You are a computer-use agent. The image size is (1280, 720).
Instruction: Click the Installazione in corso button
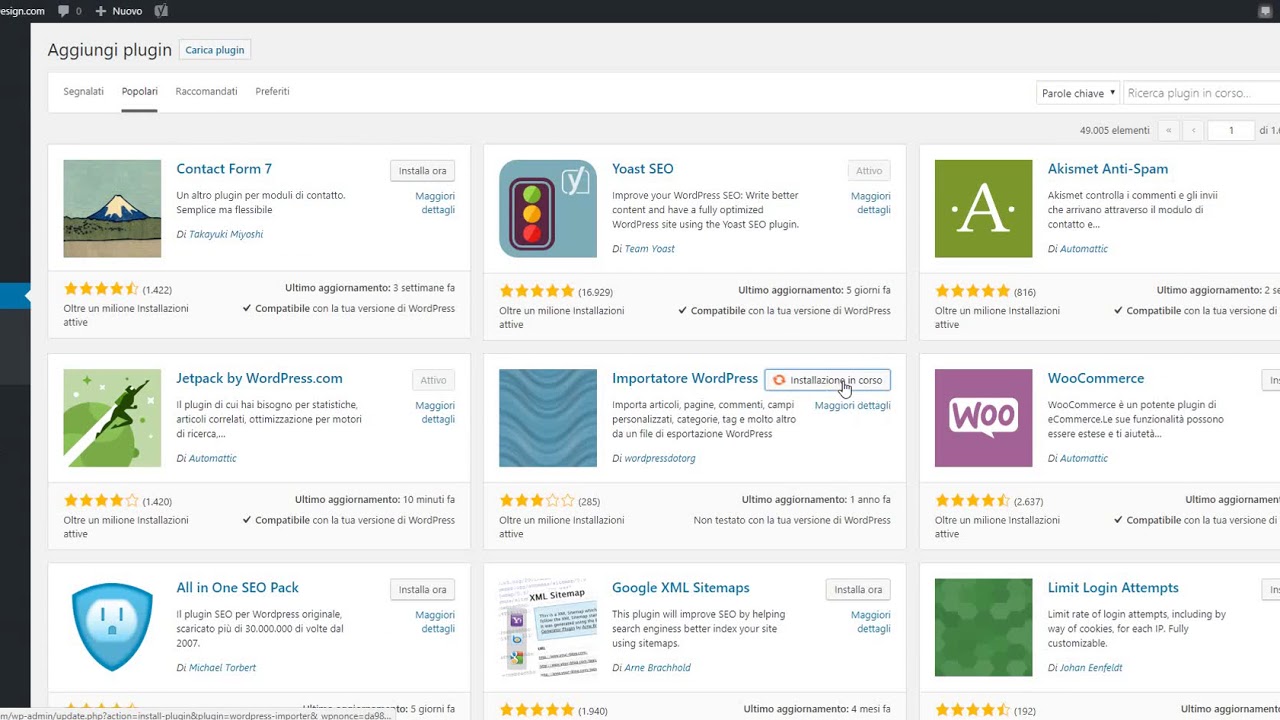pyautogui.click(x=827, y=380)
